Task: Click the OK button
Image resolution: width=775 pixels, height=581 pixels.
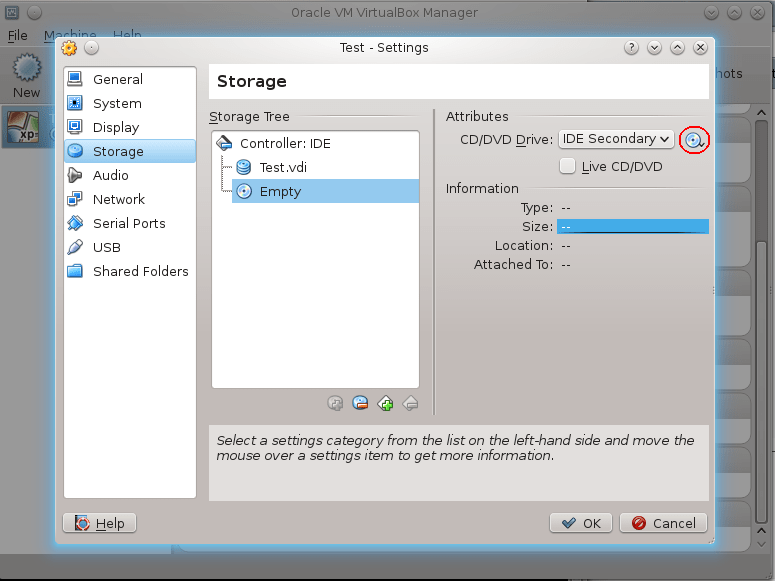Action: pos(581,523)
